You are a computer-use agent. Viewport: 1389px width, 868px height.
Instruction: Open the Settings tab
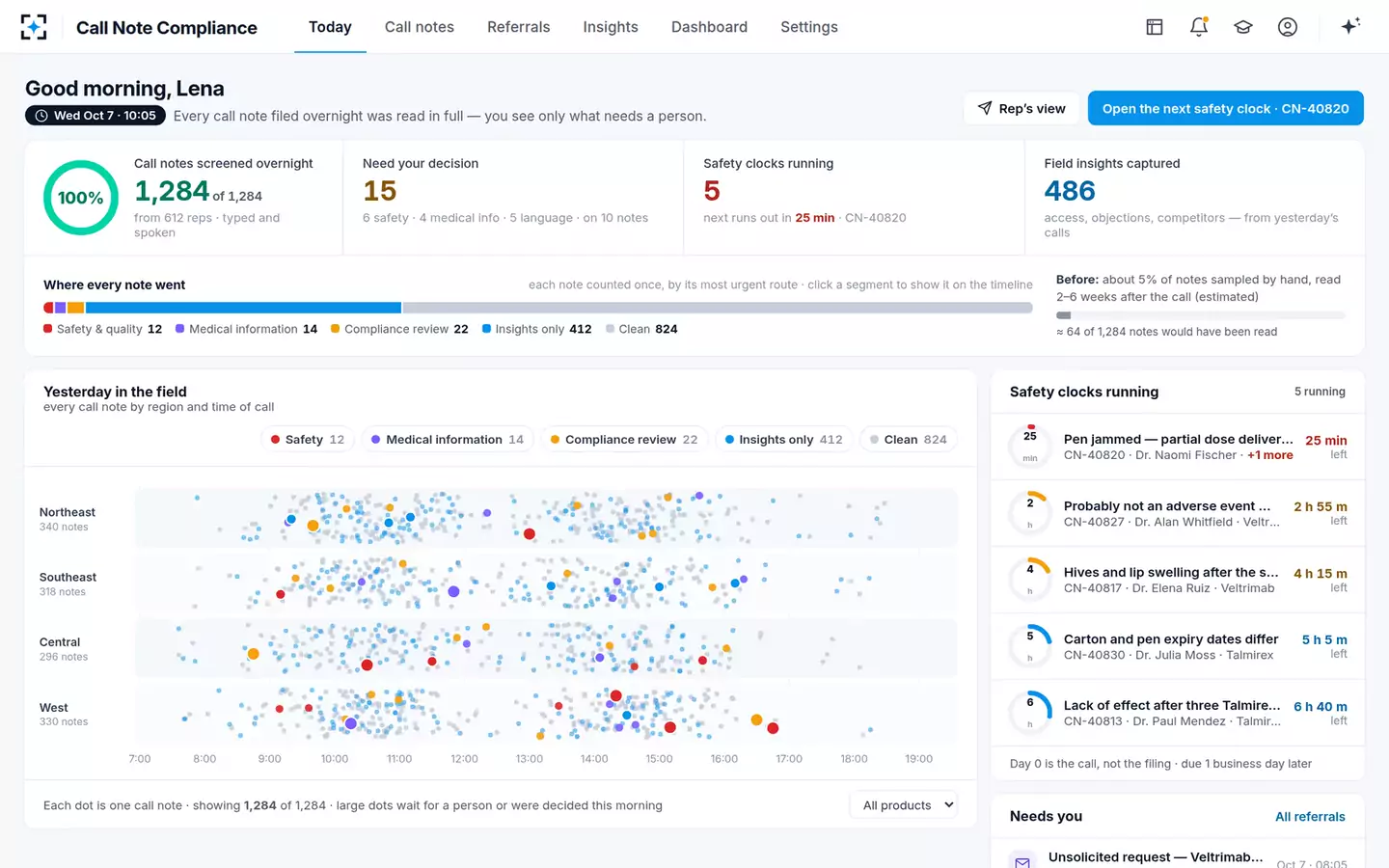[809, 27]
